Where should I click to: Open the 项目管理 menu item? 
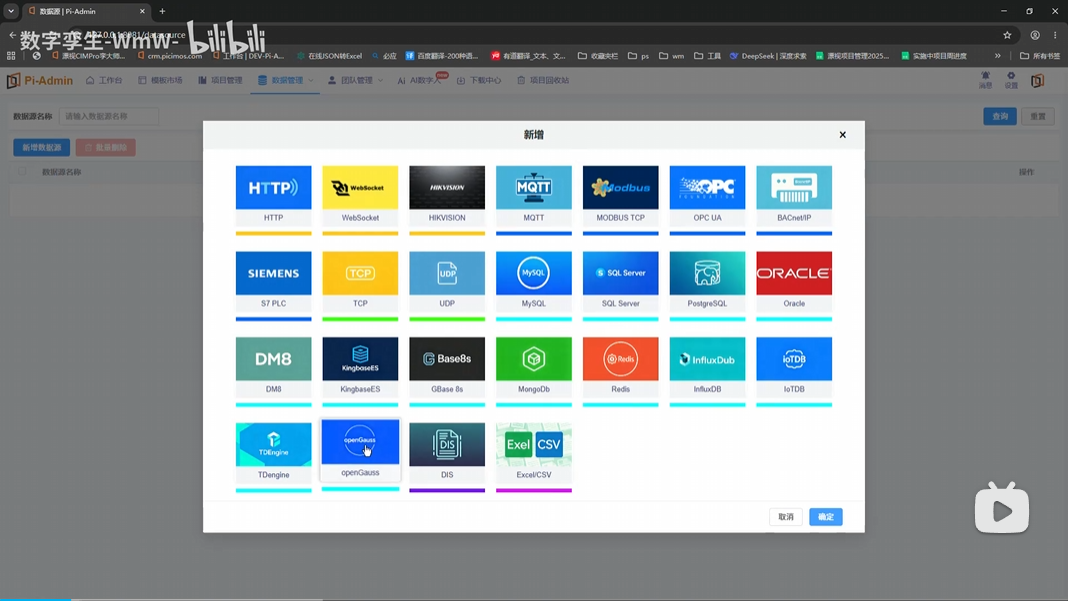click(x=220, y=80)
